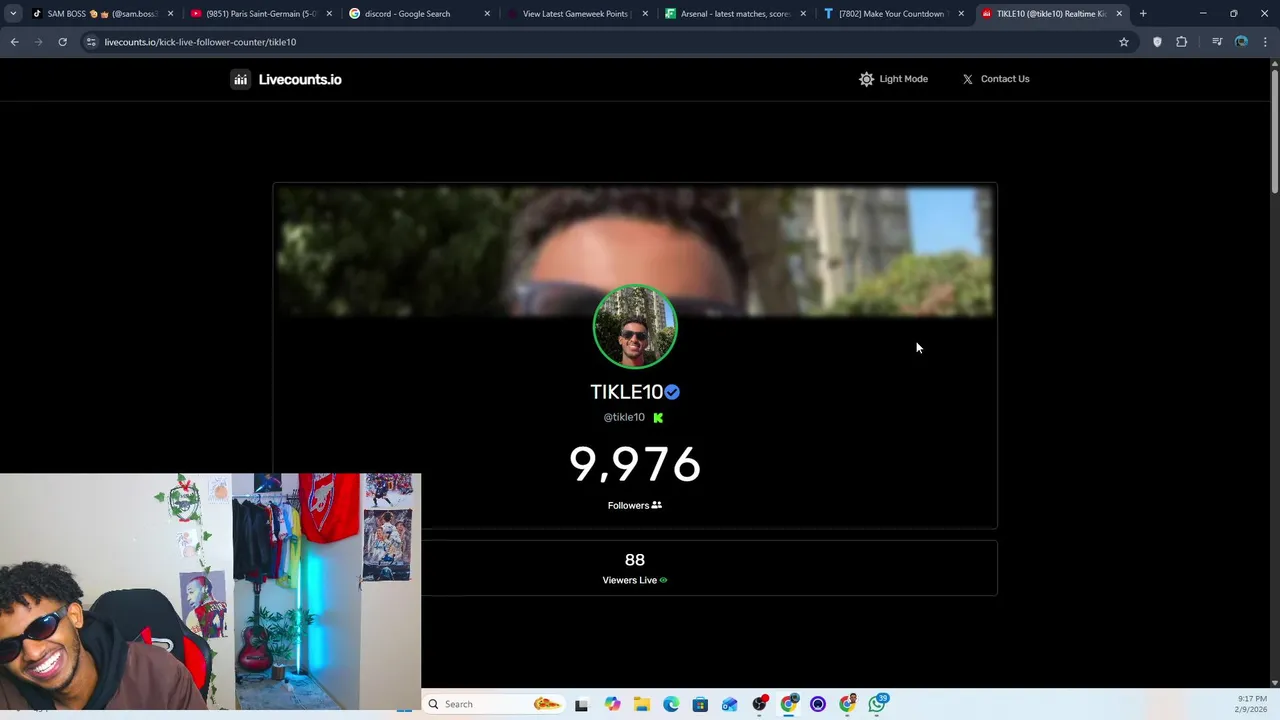The height and width of the screenshot is (720, 1280).
Task: Click the Viewers Live eye icon
Action: tap(663, 580)
